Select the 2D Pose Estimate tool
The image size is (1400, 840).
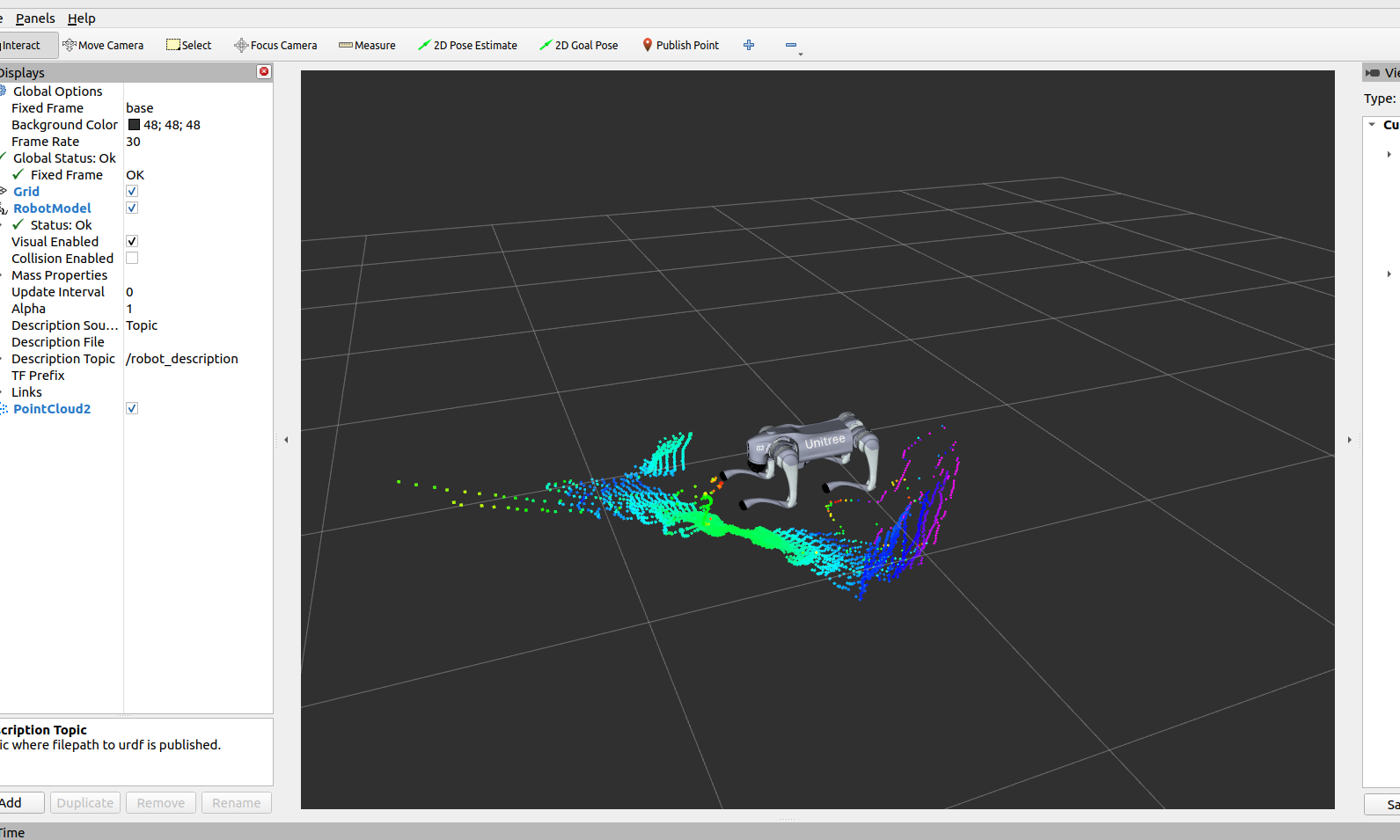point(467,45)
